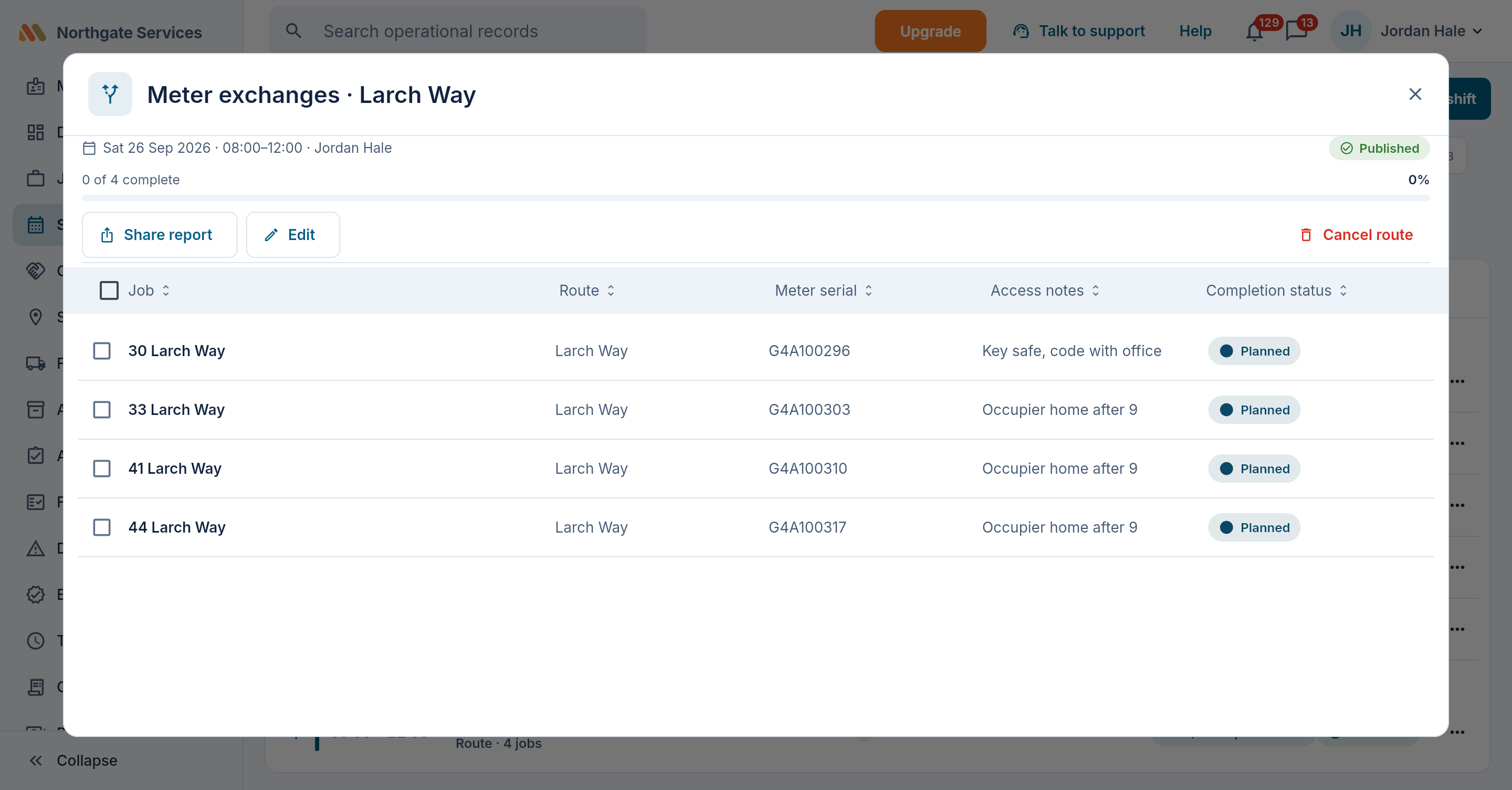The height and width of the screenshot is (790, 1512).
Task: Sort the table by Route column header
Action: pyautogui.click(x=587, y=291)
